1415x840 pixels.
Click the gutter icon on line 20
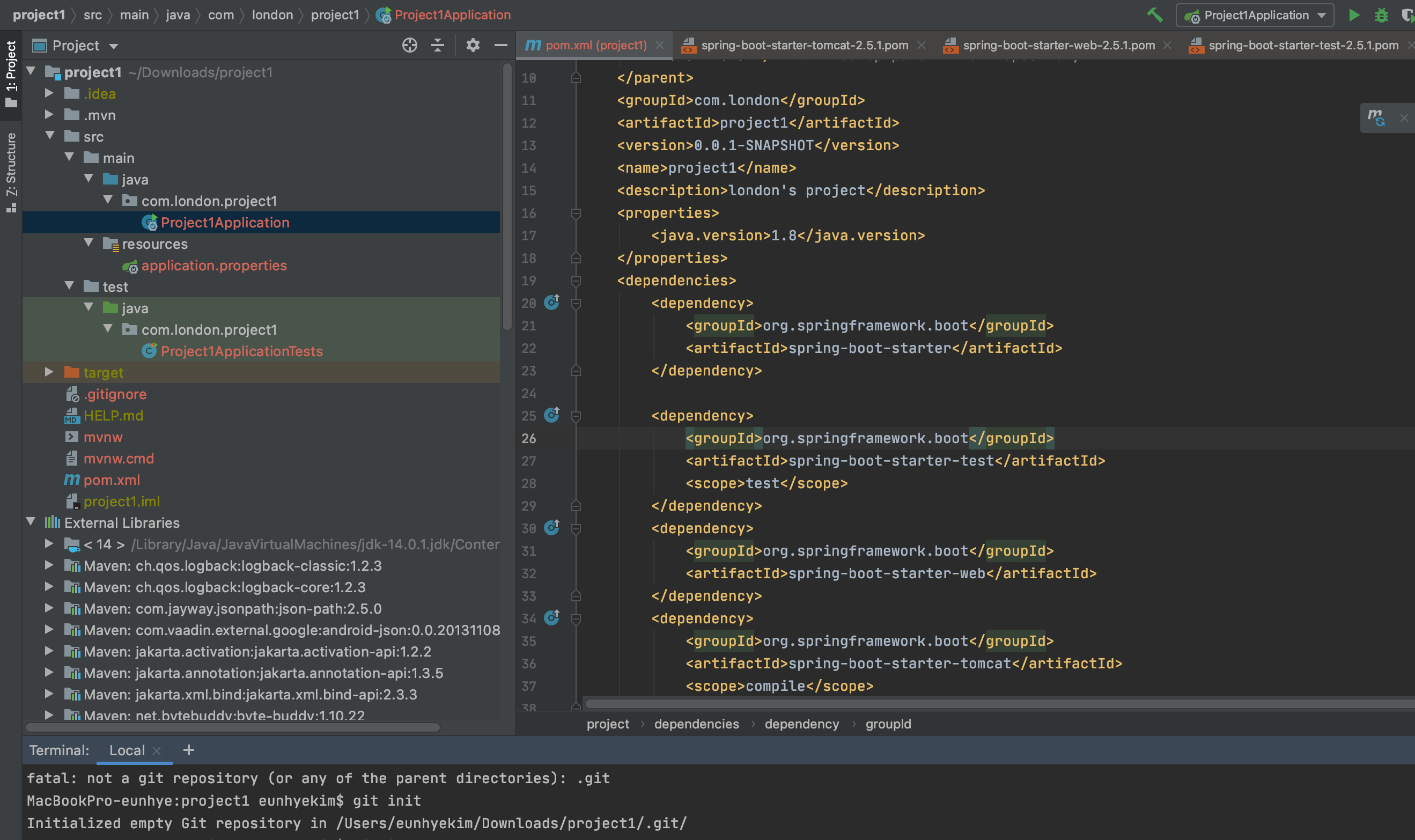tap(551, 303)
